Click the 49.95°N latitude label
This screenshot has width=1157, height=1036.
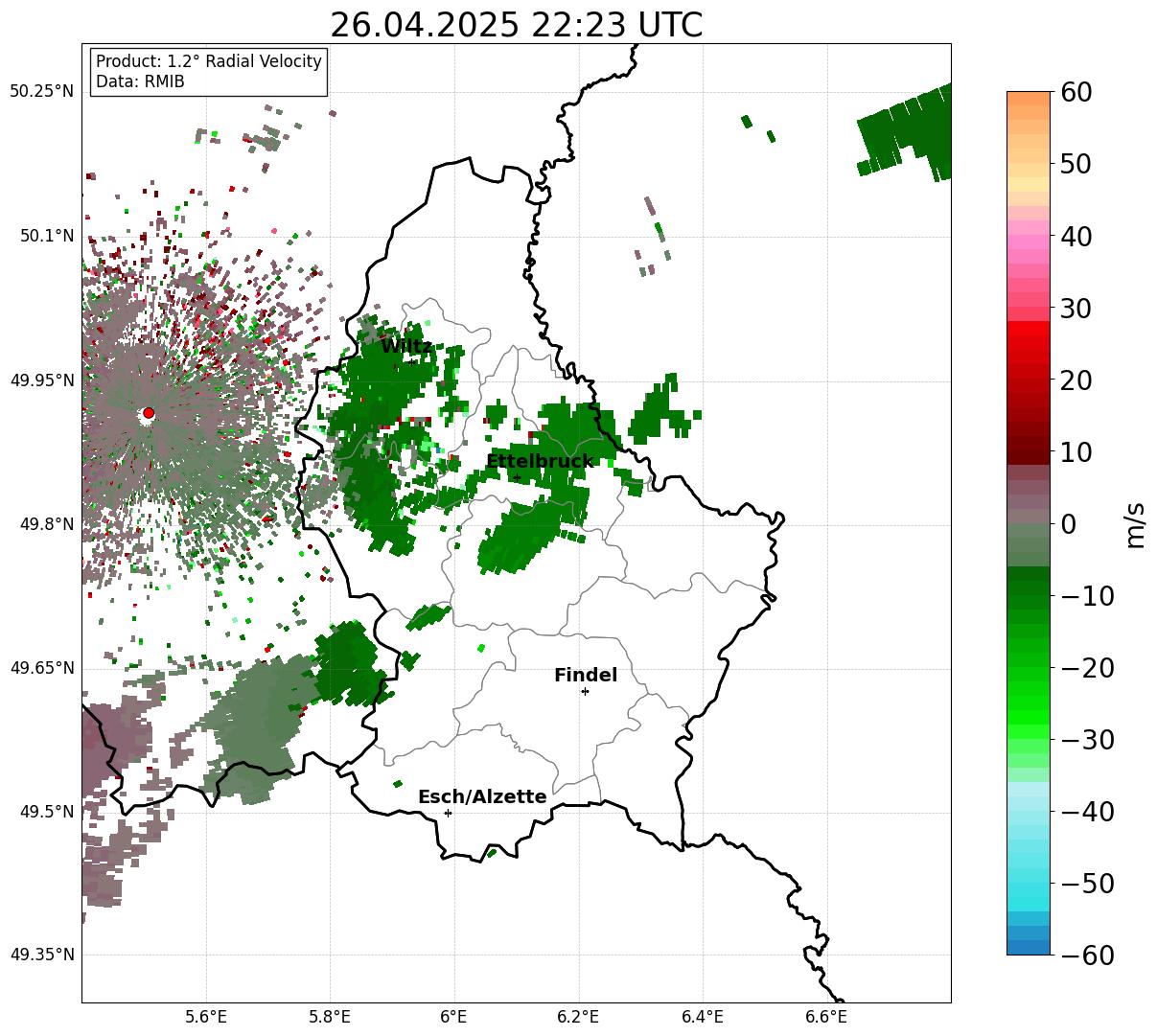click(x=41, y=380)
